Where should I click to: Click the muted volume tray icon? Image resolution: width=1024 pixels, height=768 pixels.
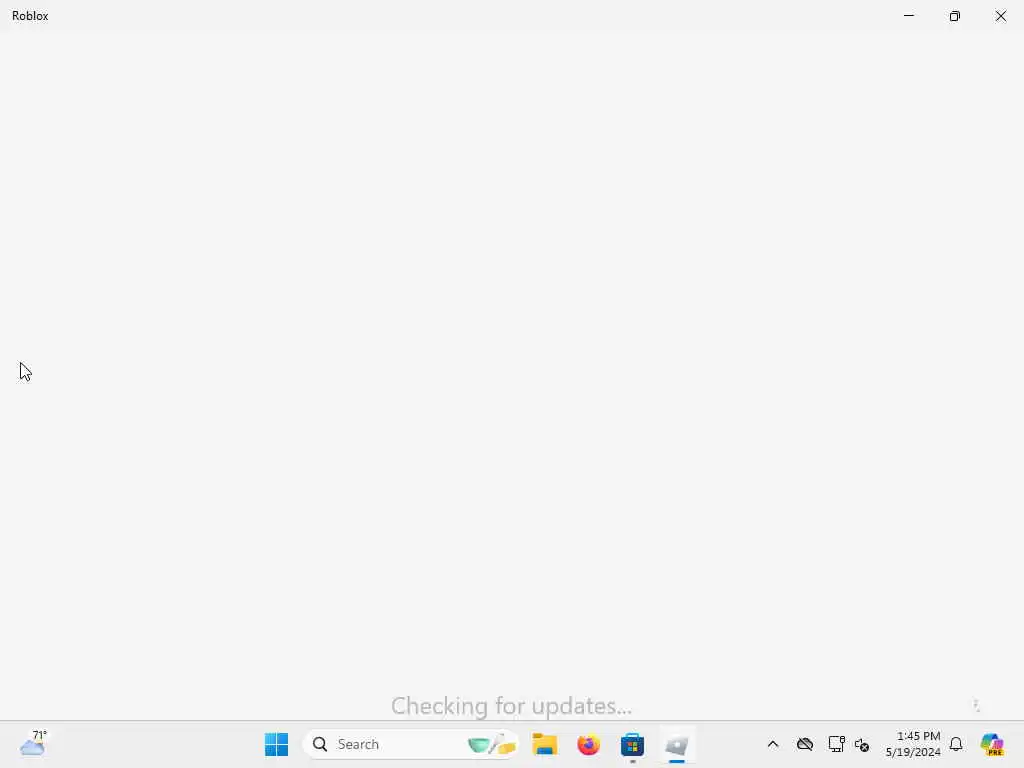tap(861, 745)
